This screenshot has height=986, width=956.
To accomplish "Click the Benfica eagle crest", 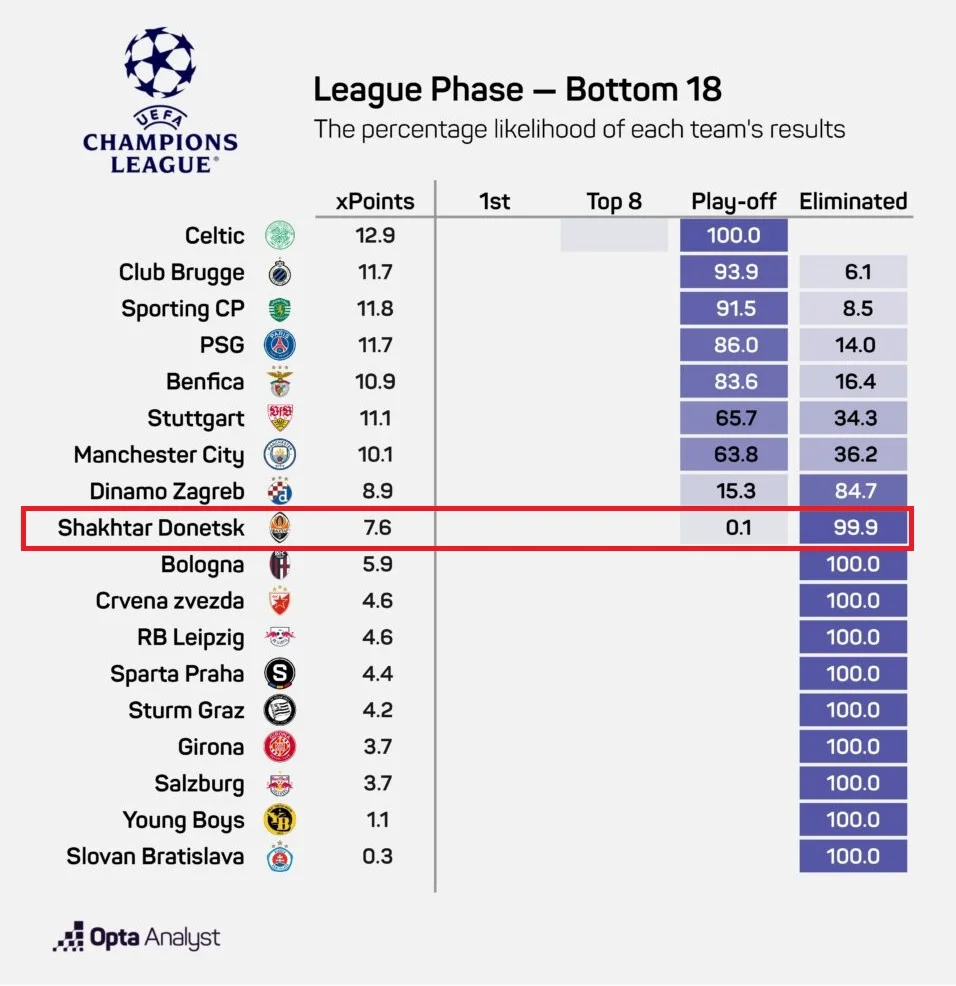I will [280, 382].
